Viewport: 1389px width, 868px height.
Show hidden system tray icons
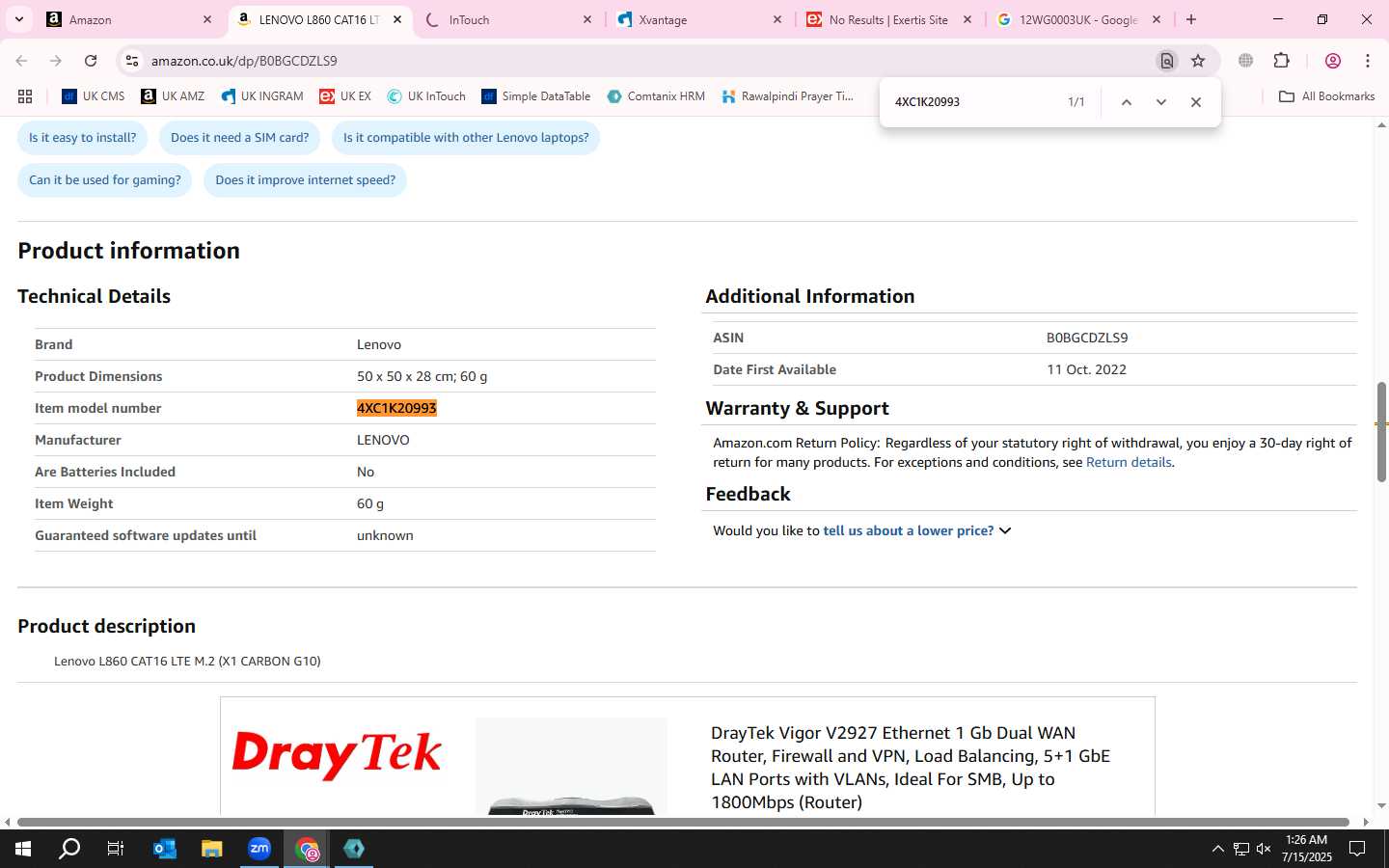pos(1217,849)
